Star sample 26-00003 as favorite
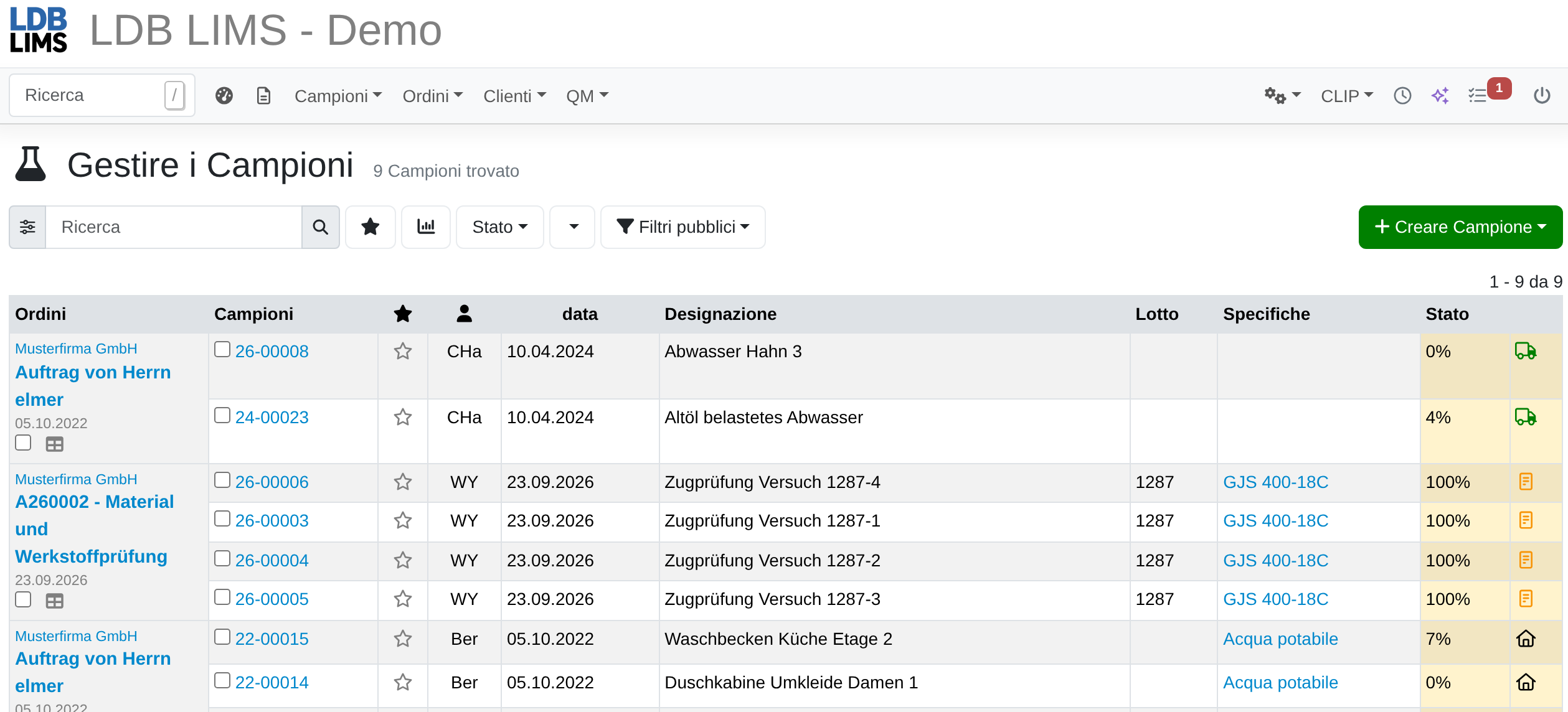The width and height of the screenshot is (1568, 712). tap(403, 520)
